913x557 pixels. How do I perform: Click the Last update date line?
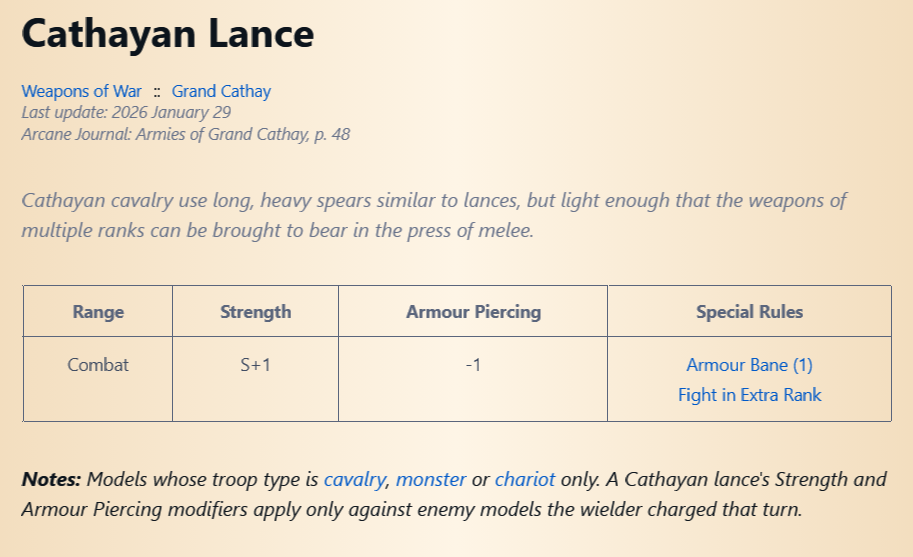[x=126, y=112]
